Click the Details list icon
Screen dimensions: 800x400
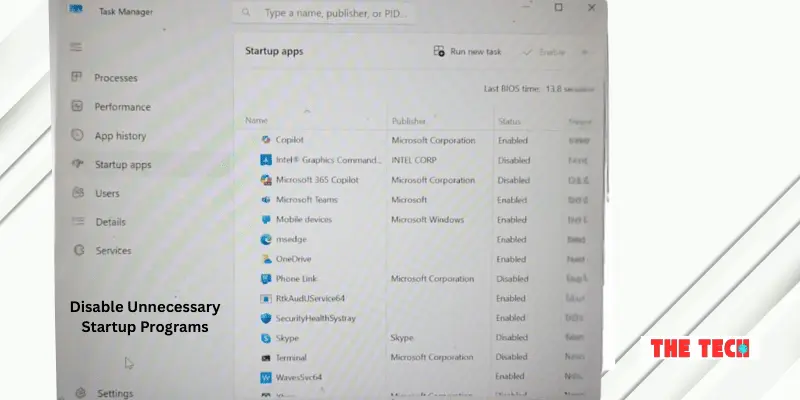click(x=78, y=221)
